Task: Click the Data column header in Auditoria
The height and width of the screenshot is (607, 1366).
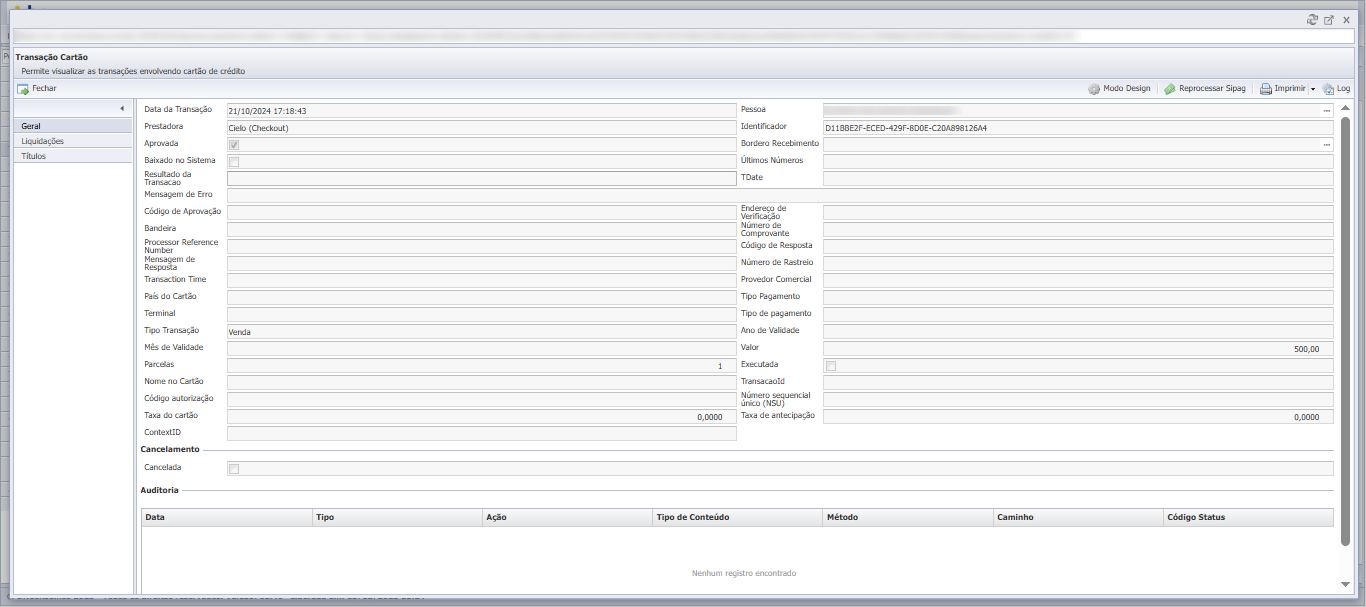Action: click(226, 517)
